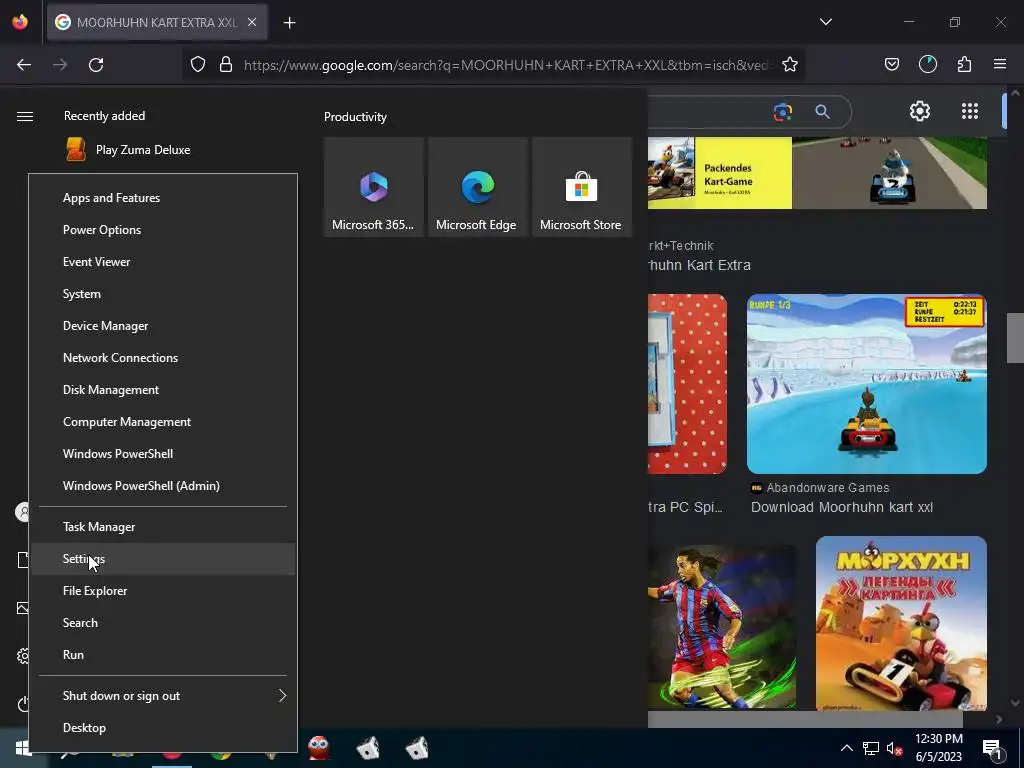
Task: Open Google quick settings gear
Action: coord(920,111)
